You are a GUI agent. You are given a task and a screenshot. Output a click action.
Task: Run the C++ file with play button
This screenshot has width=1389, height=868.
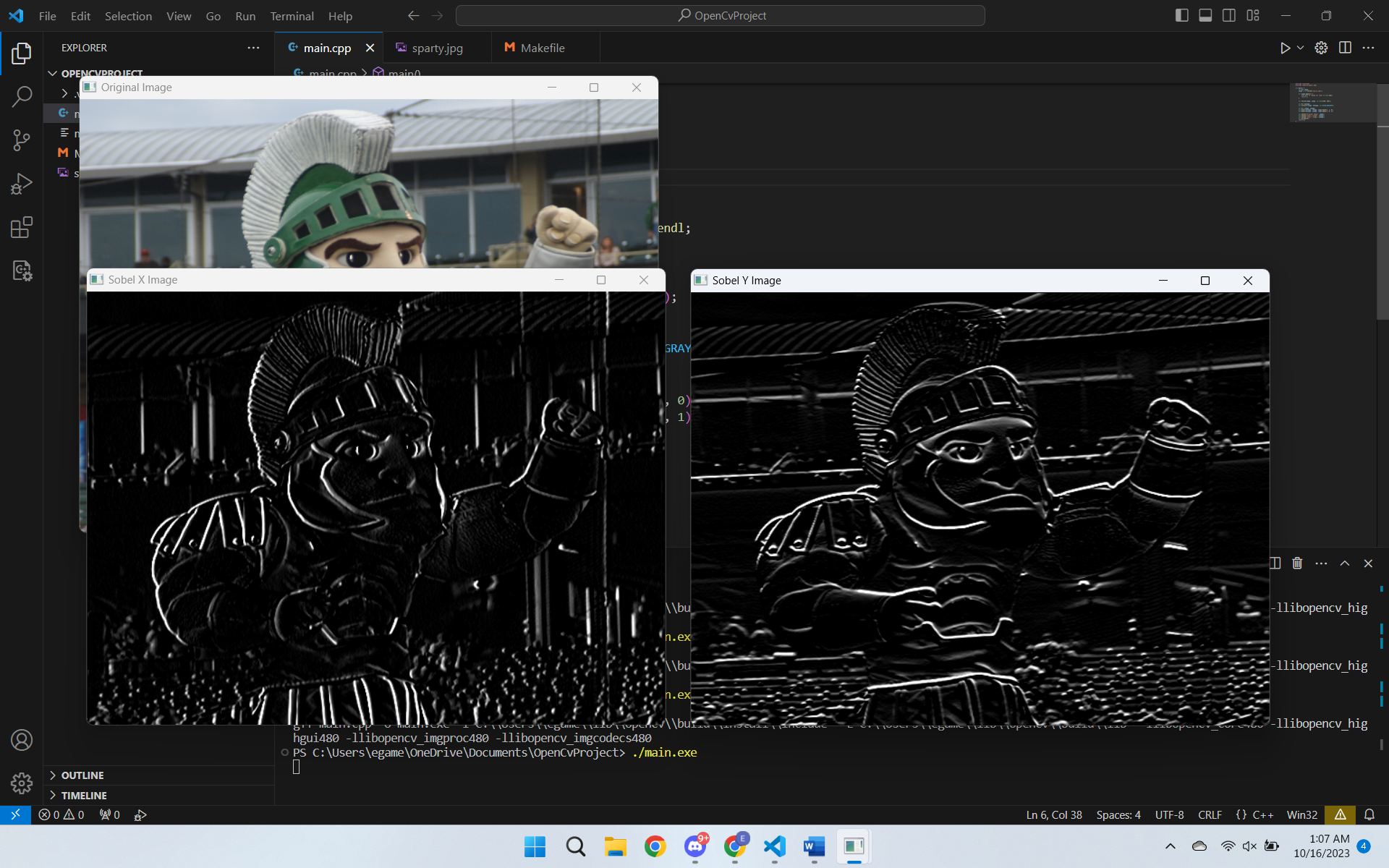(1284, 48)
